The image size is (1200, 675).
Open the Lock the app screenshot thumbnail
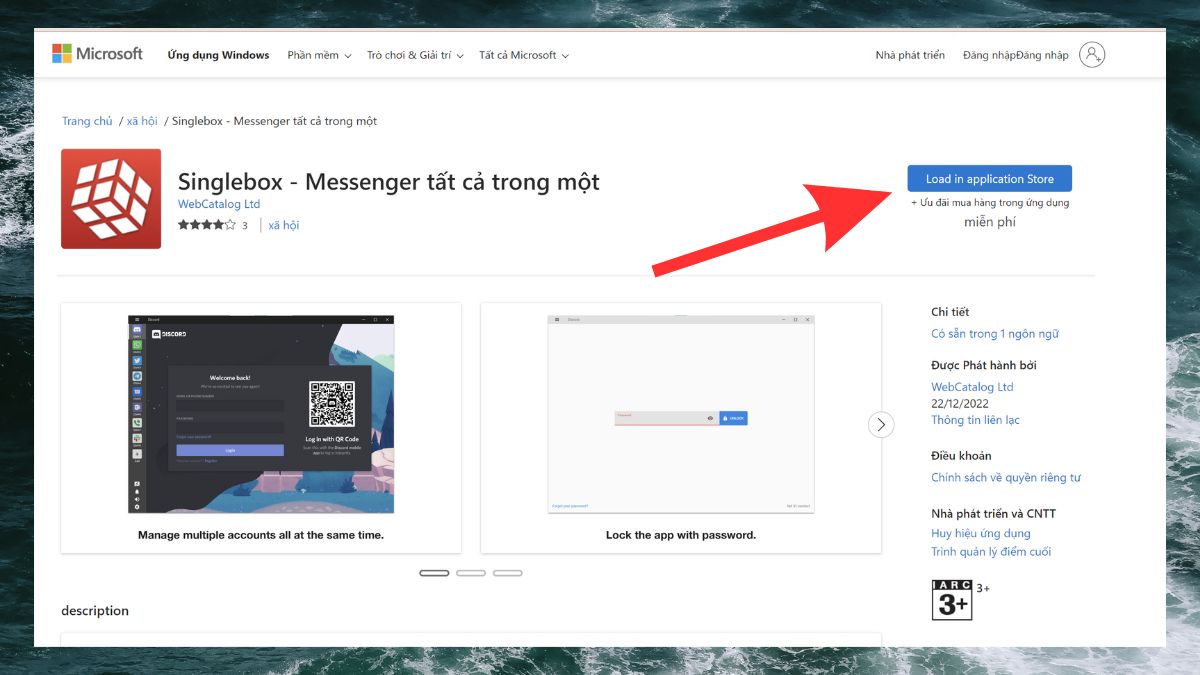tap(681, 415)
